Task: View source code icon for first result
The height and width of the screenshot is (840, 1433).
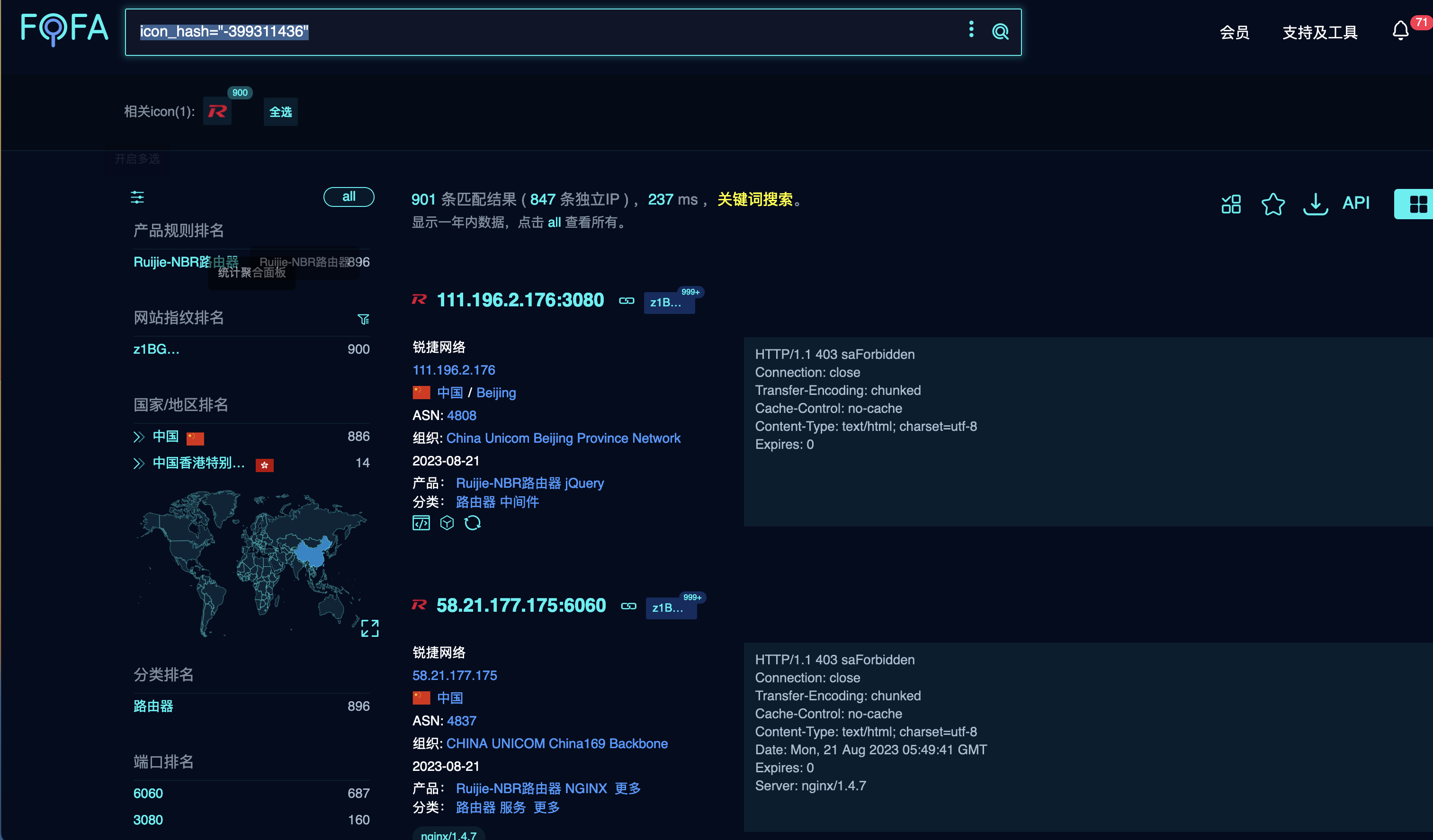Action: tap(421, 523)
